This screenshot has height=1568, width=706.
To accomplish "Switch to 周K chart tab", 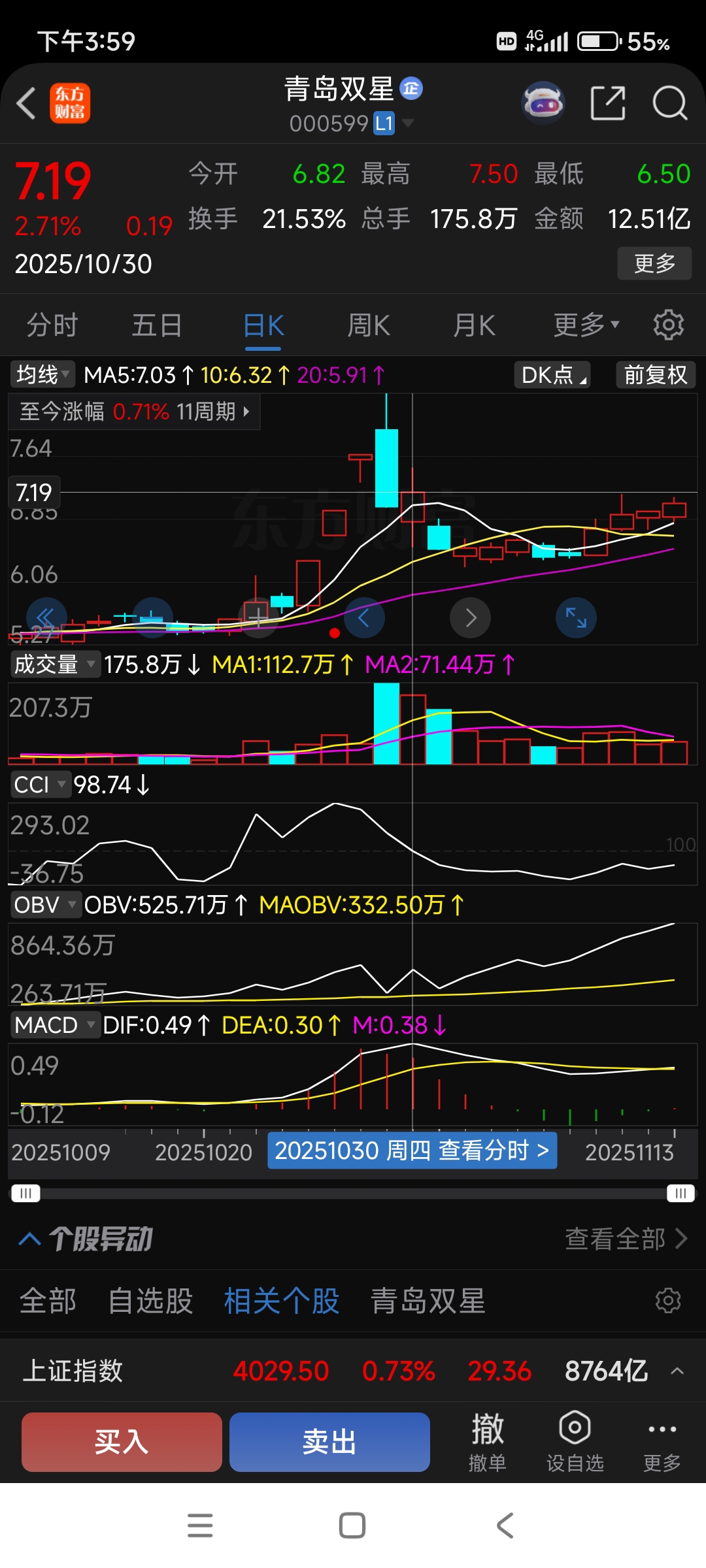I will (369, 325).
